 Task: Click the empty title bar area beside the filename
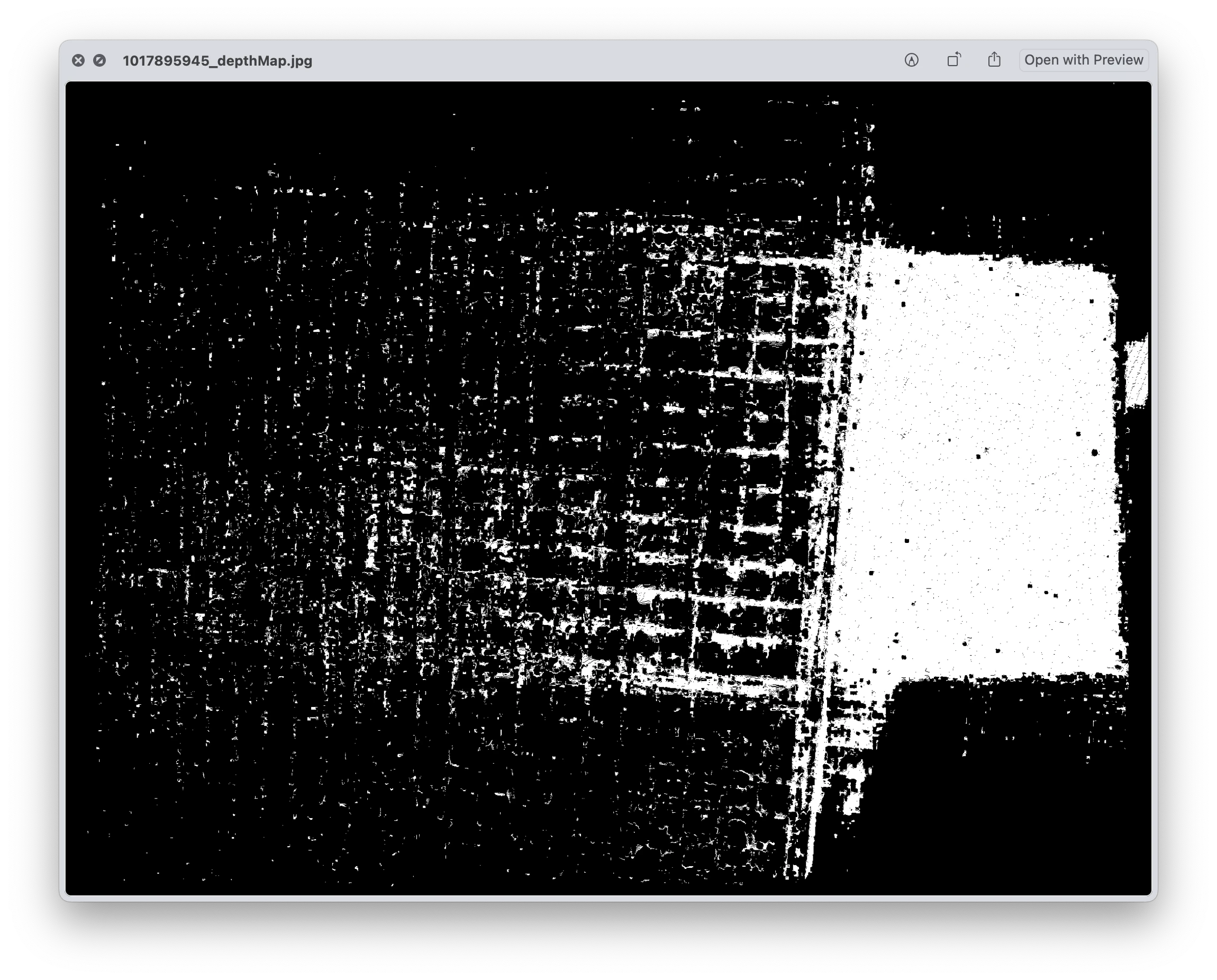coord(565,60)
